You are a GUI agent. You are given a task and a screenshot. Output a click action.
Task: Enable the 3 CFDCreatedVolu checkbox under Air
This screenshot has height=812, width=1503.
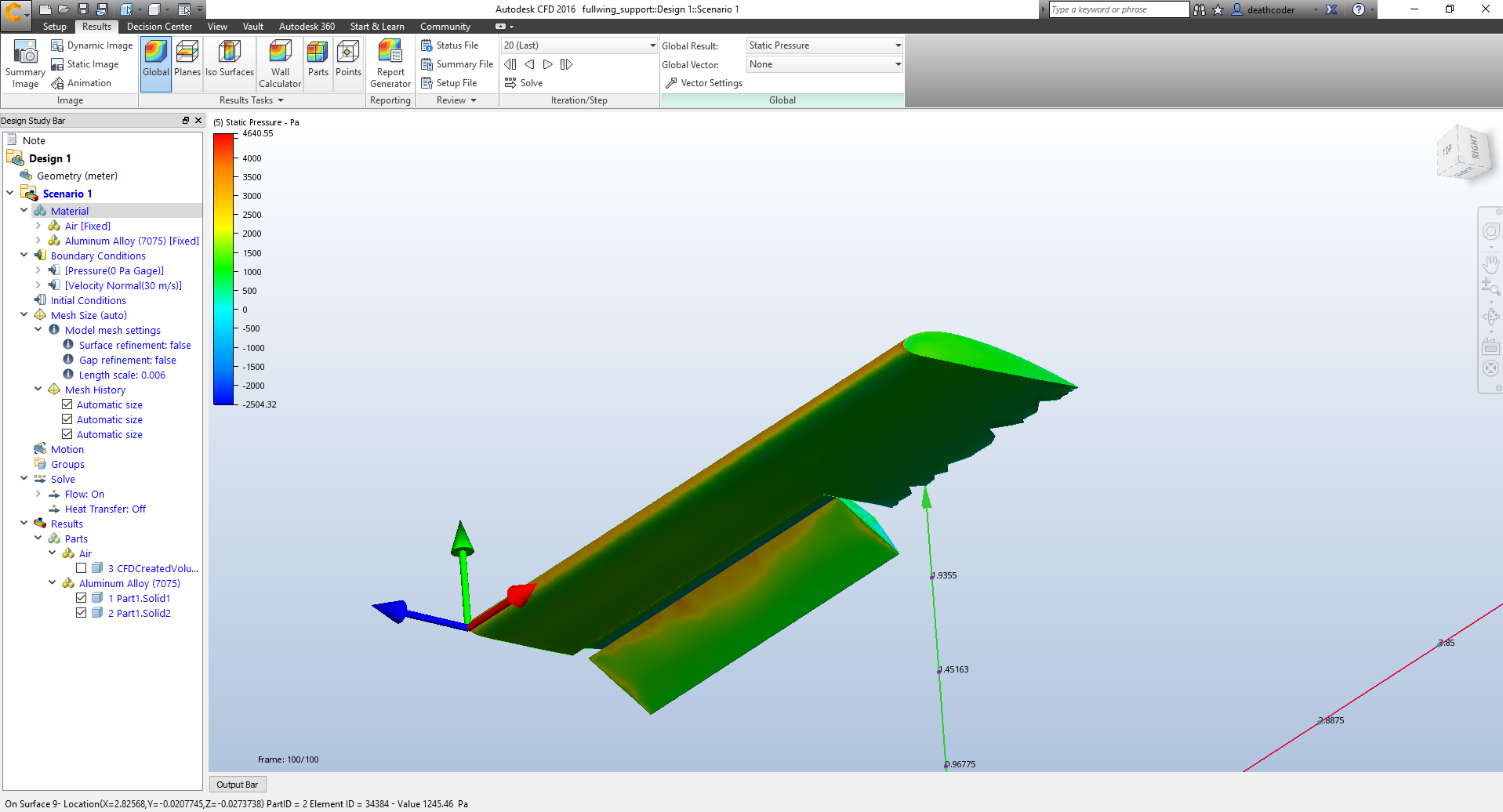tap(82, 567)
